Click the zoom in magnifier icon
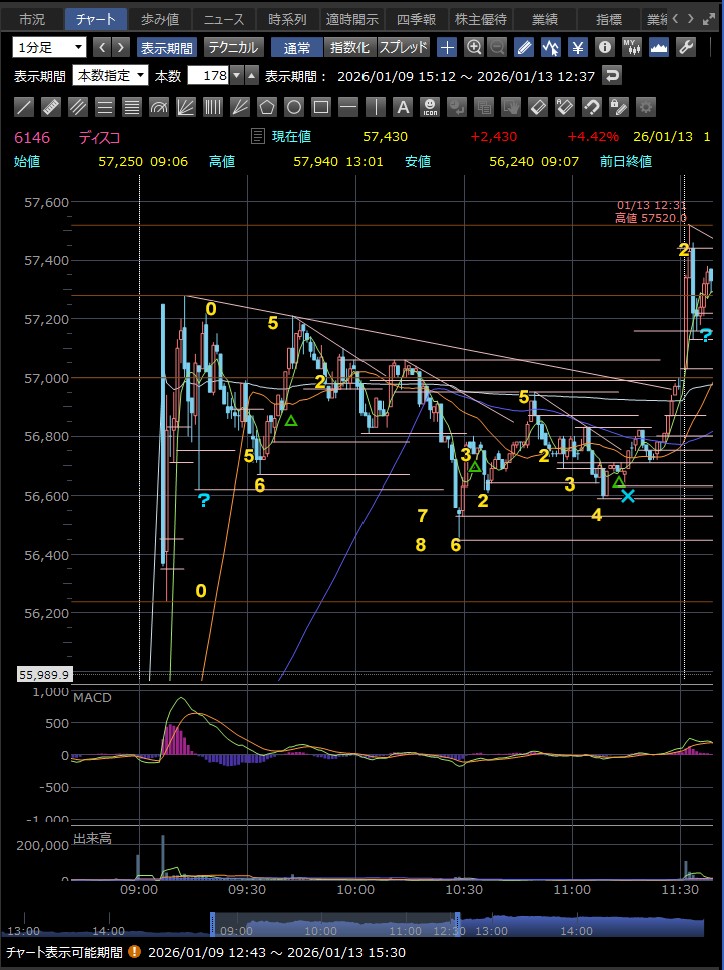This screenshot has width=724, height=970. pyautogui.click(x=474, y=47)
